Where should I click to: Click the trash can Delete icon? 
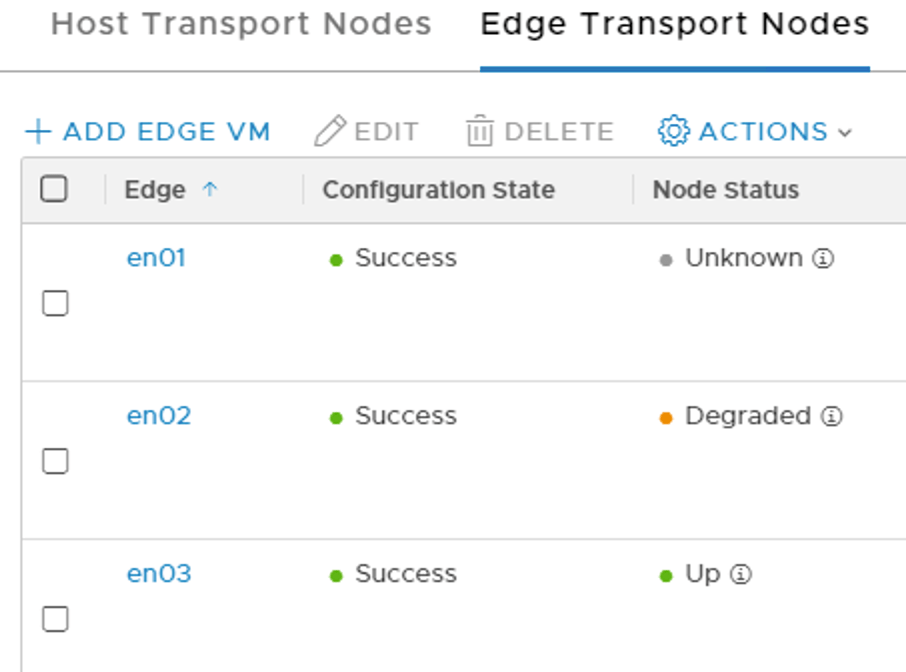tap(480, 132)
